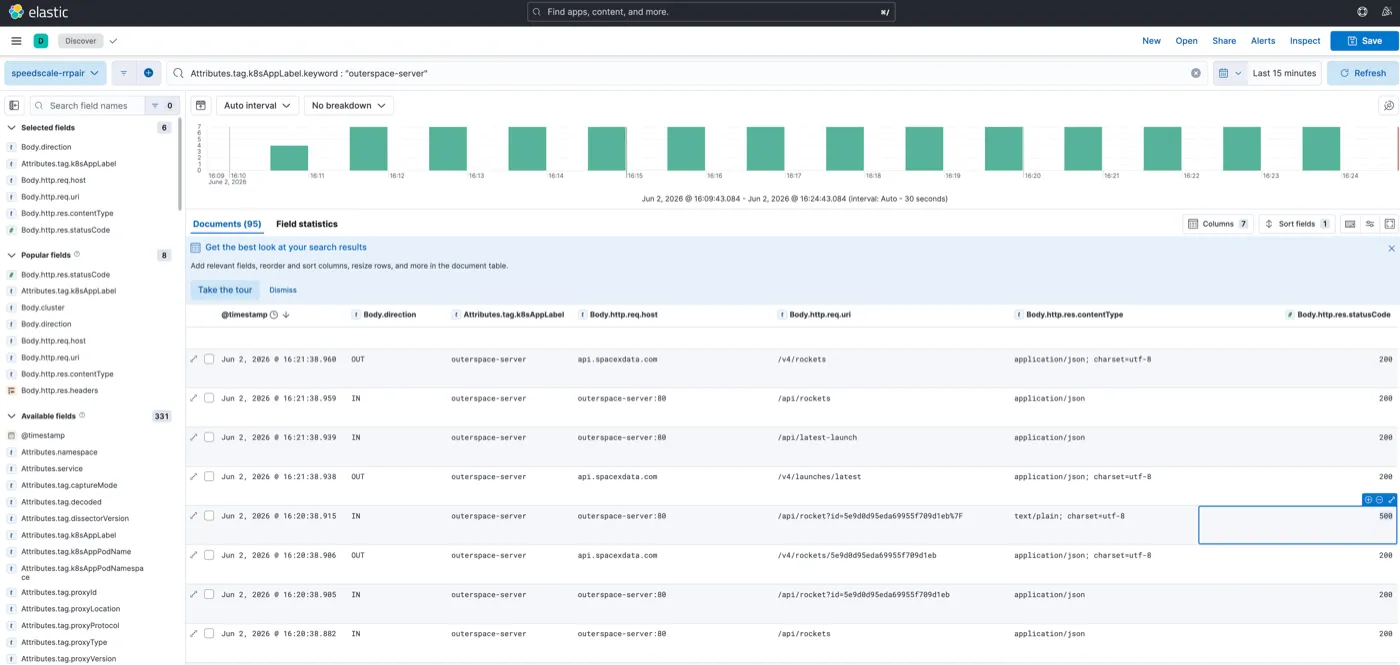Refresh the search results
This screenshot has height=665, width=1400.
tap(1362, 73)
